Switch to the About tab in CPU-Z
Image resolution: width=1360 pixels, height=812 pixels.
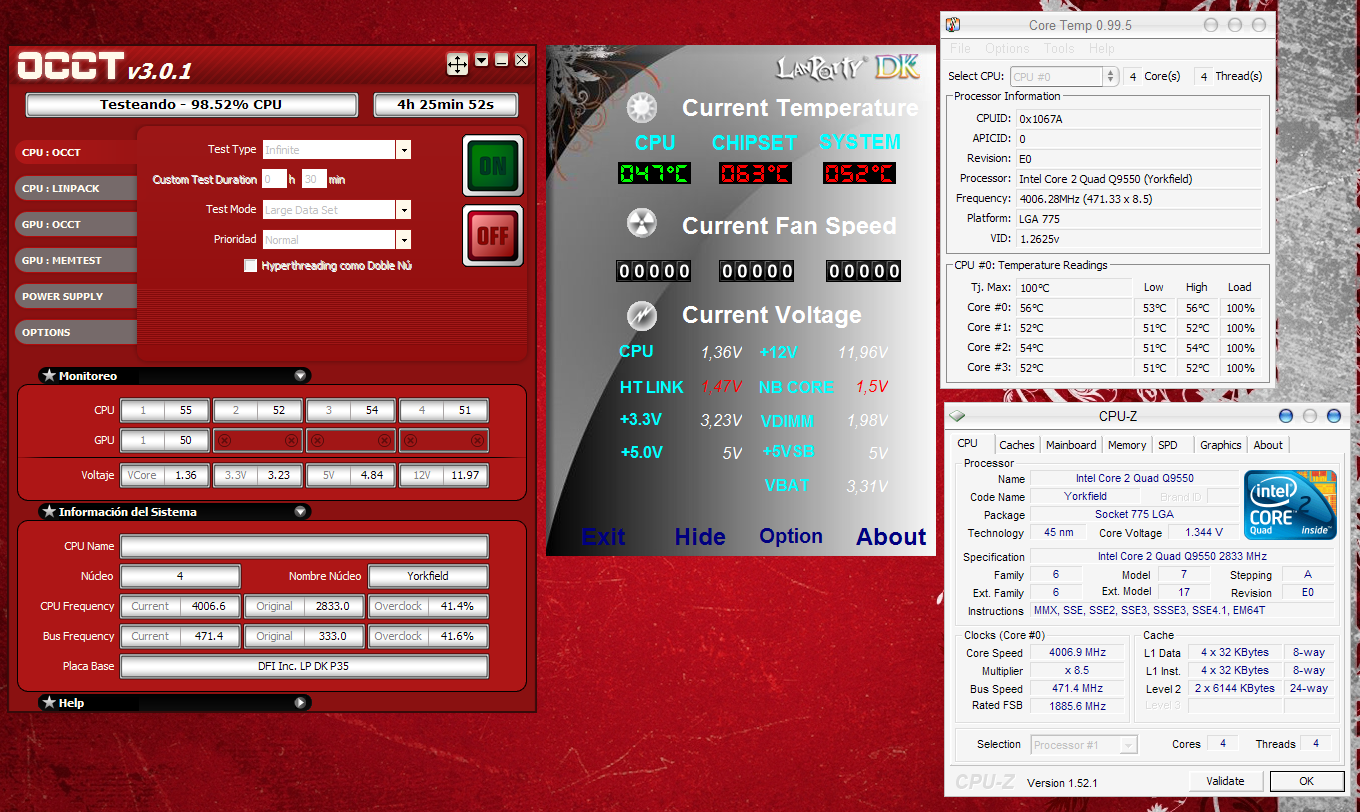coord(1268,445)
